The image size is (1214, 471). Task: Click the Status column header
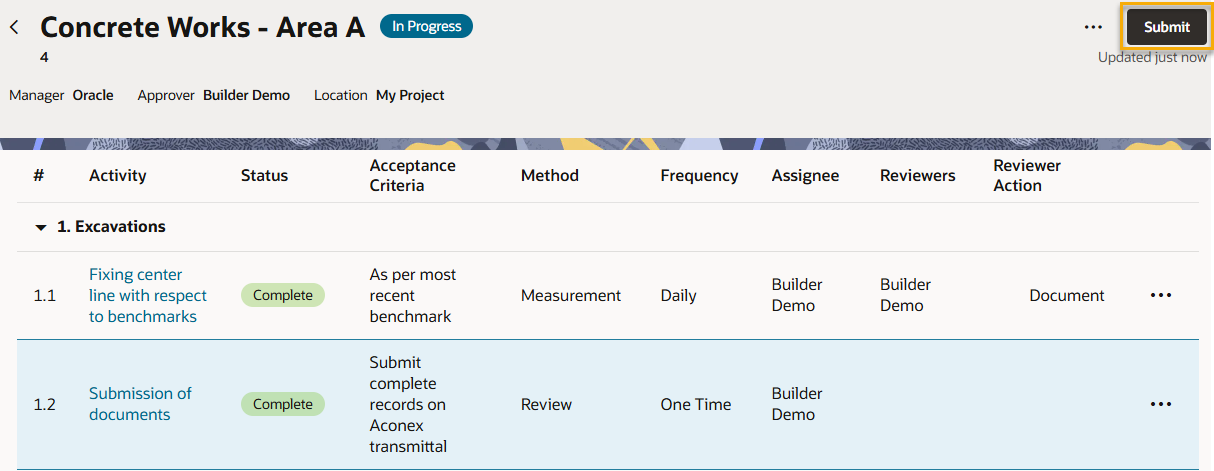coord(264,176)
